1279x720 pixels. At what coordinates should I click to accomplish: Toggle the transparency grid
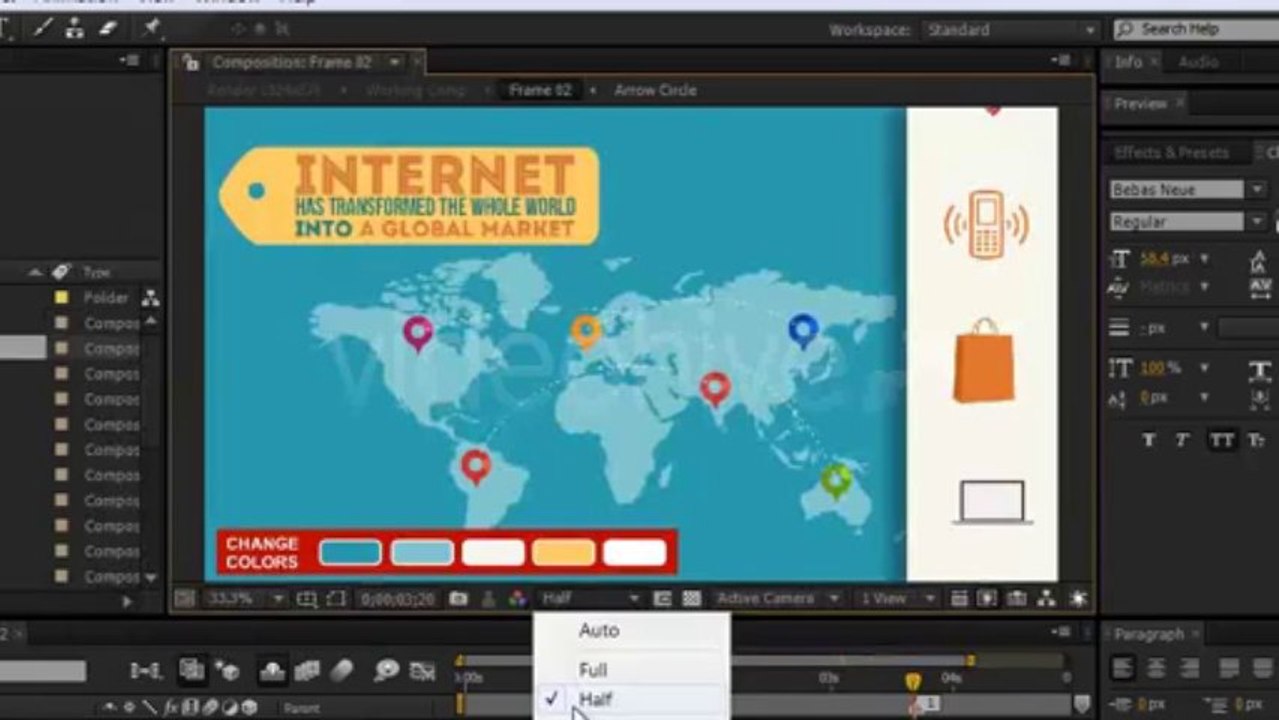(691, 599)
